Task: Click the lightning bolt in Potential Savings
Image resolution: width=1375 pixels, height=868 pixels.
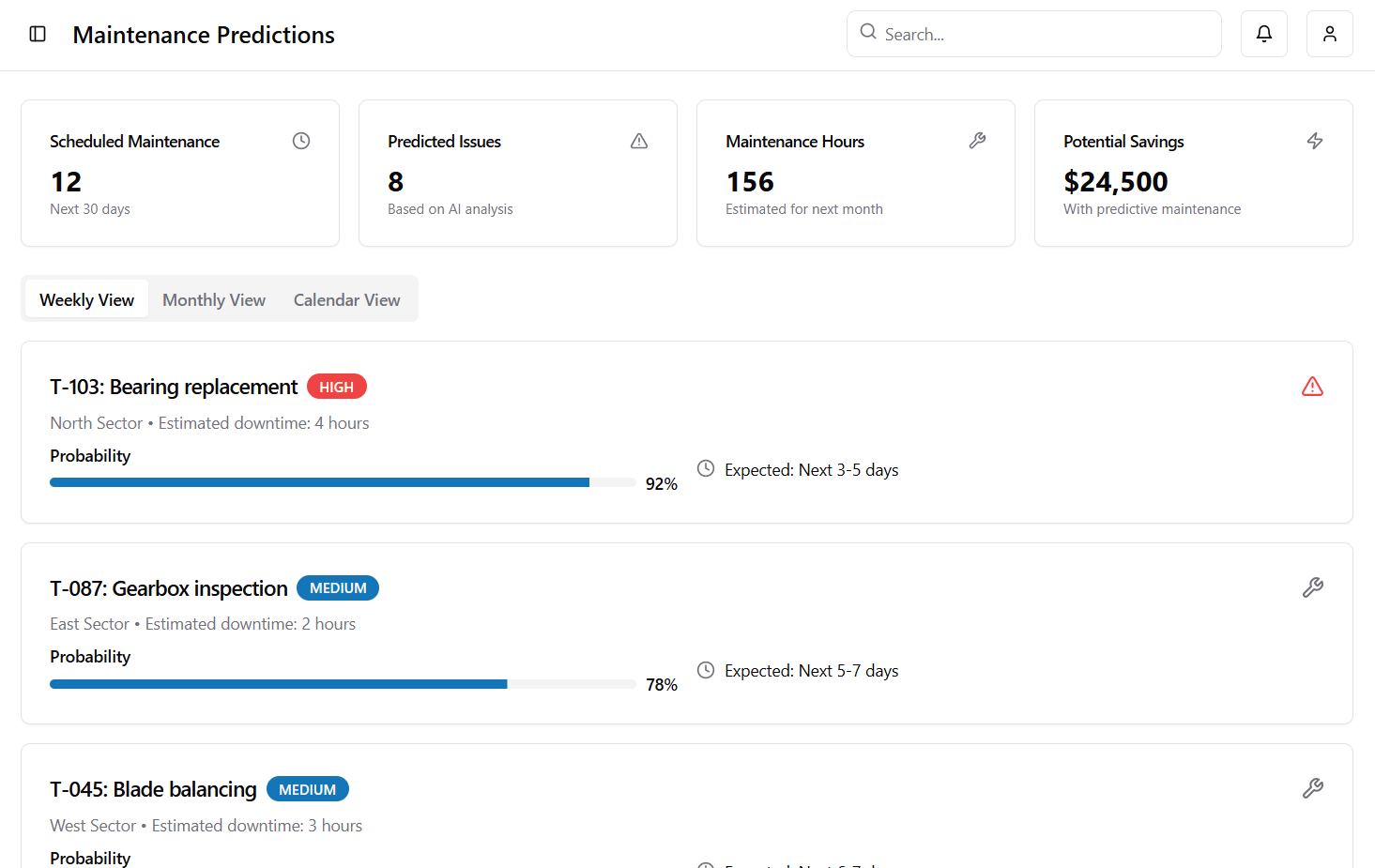Action: [1315, 141]
